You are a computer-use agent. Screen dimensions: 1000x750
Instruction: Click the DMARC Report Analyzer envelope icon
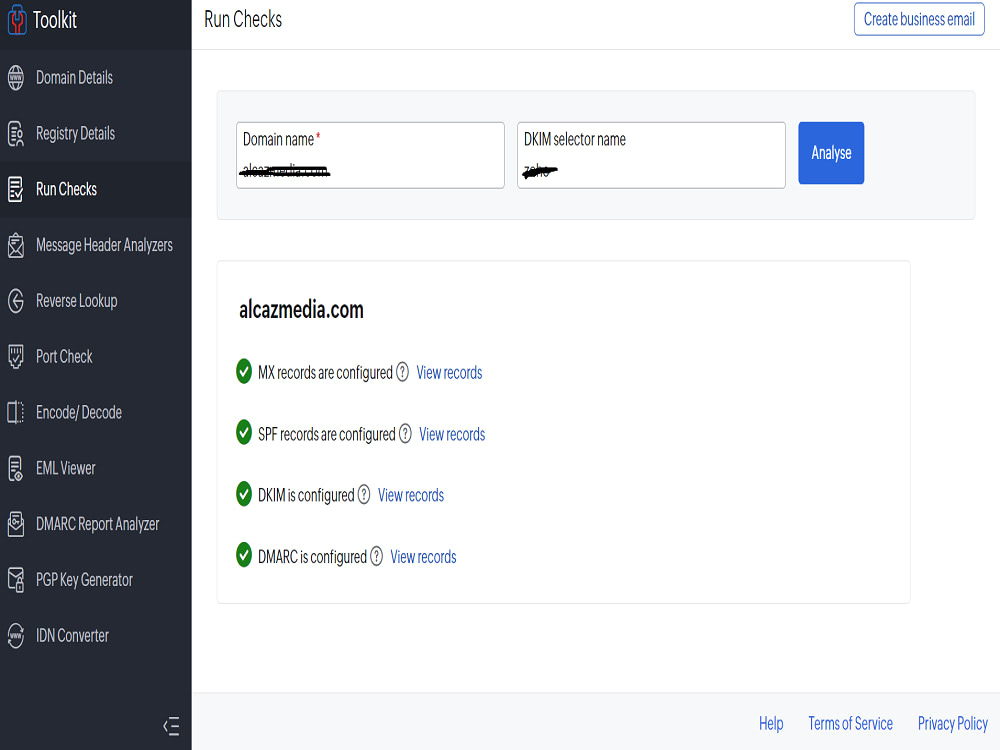[17, 523]
